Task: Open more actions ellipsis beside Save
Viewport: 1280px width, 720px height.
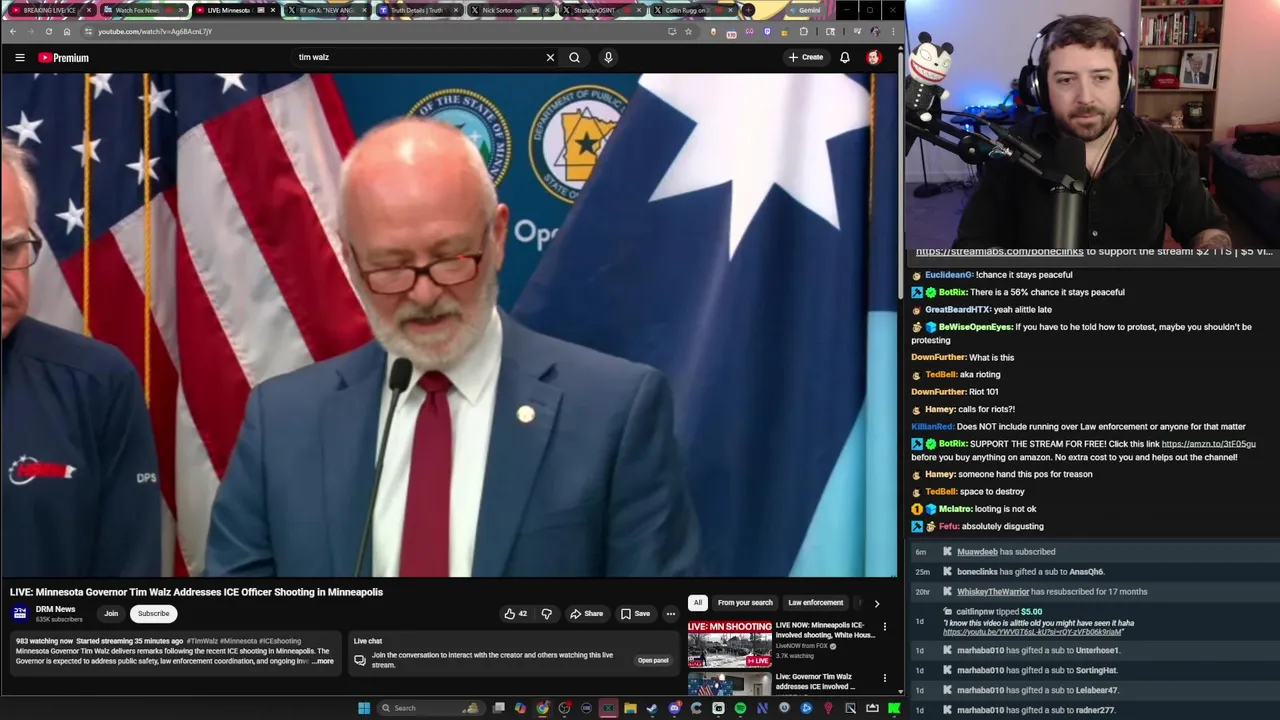Action: point(671,614)
